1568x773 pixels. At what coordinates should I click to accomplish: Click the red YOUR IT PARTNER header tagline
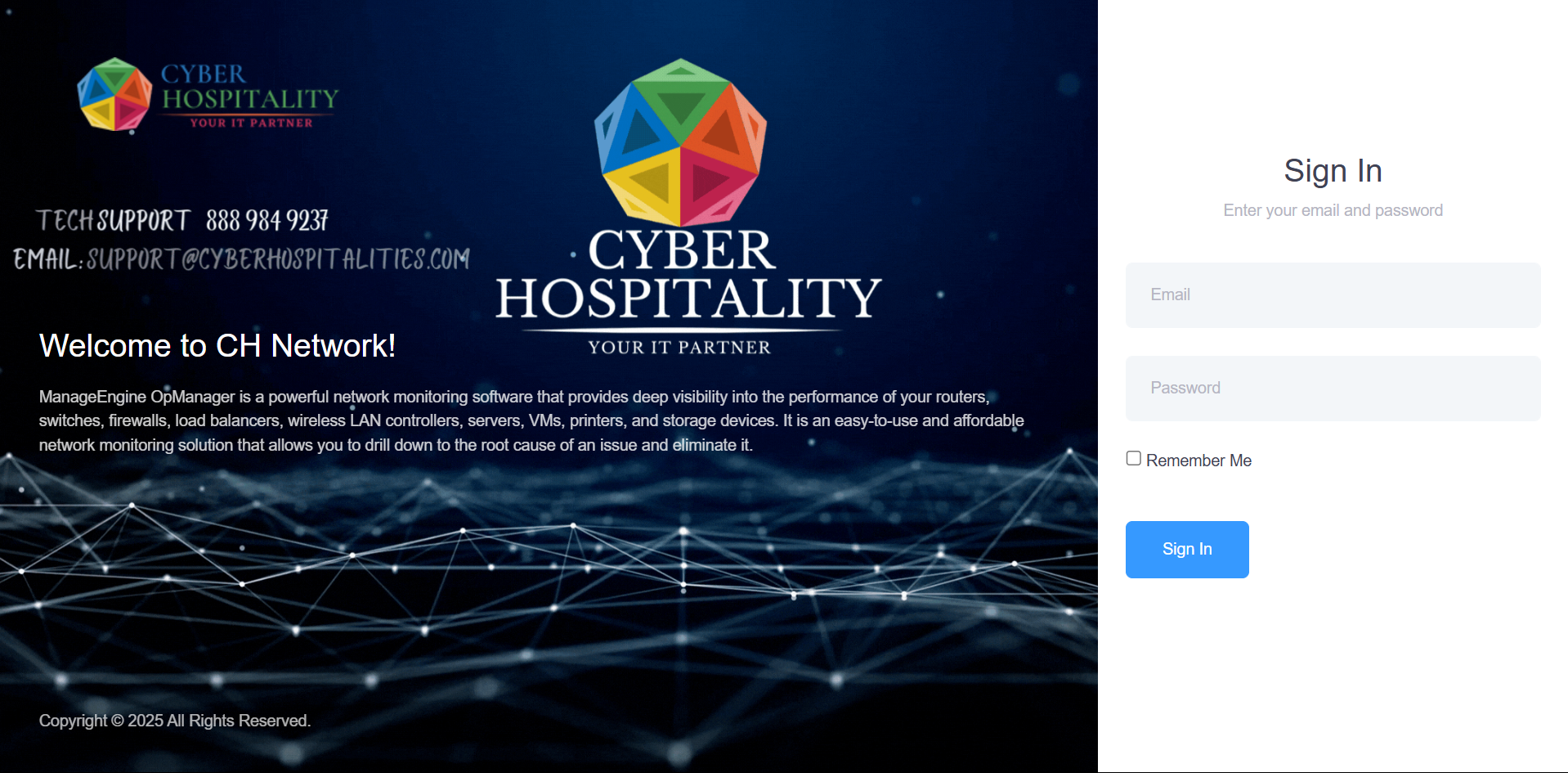coord(251,123)
